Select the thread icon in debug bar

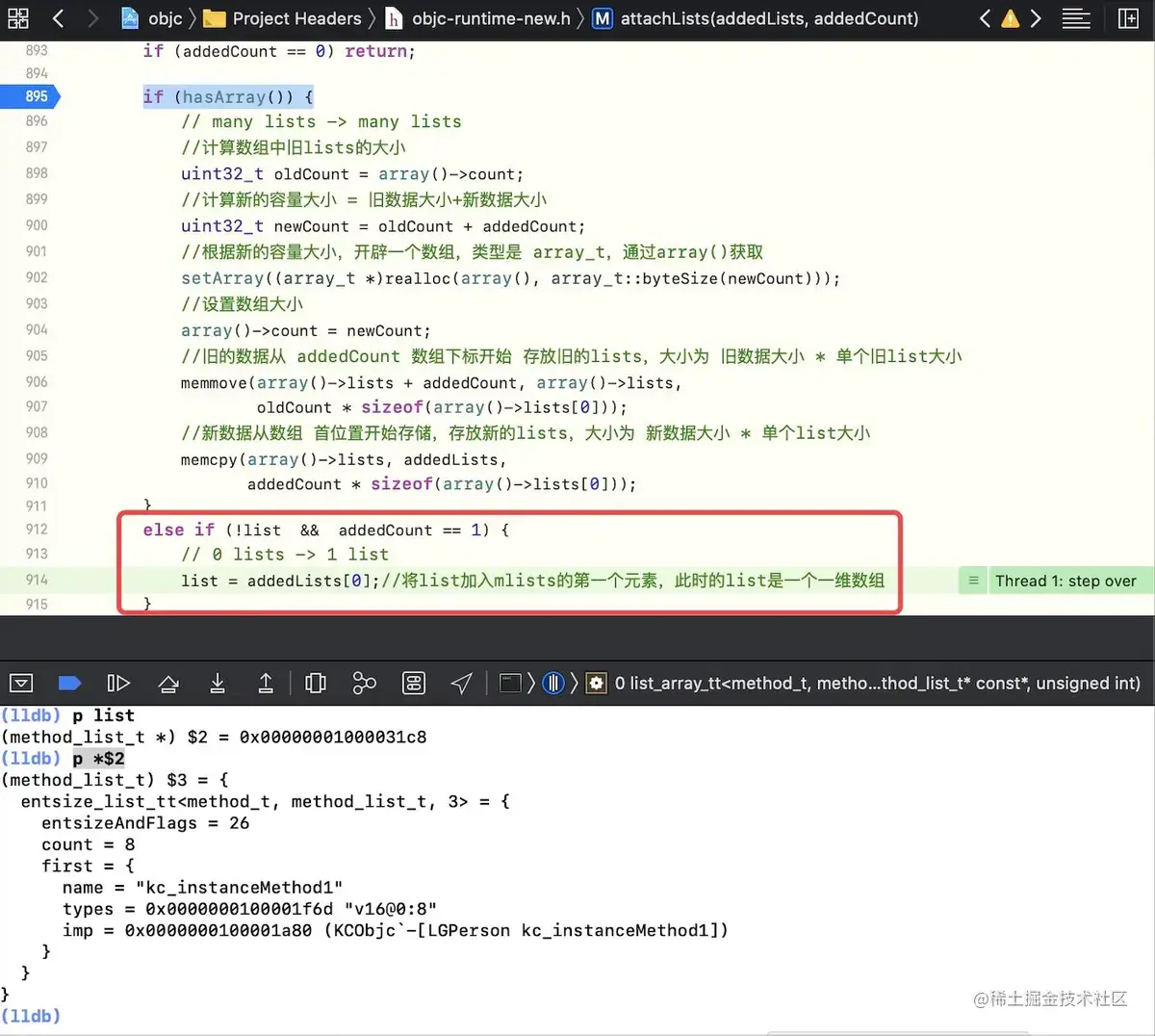(x=552, y=684)
